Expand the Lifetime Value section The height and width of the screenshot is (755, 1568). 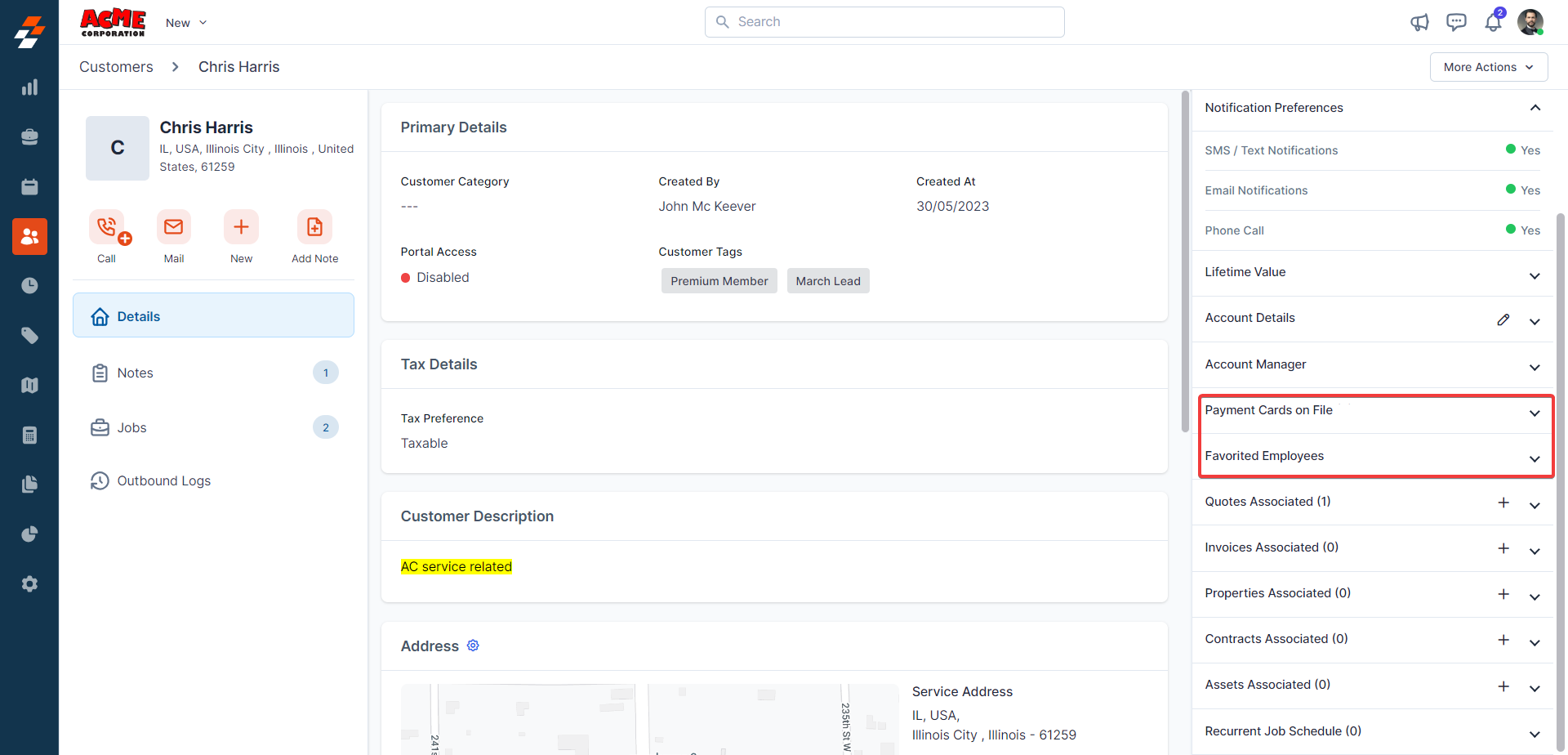[x=1535, y=275]
